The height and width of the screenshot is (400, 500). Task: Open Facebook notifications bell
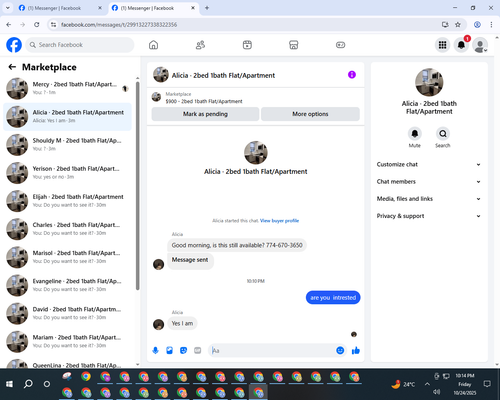tap(461, 45)
